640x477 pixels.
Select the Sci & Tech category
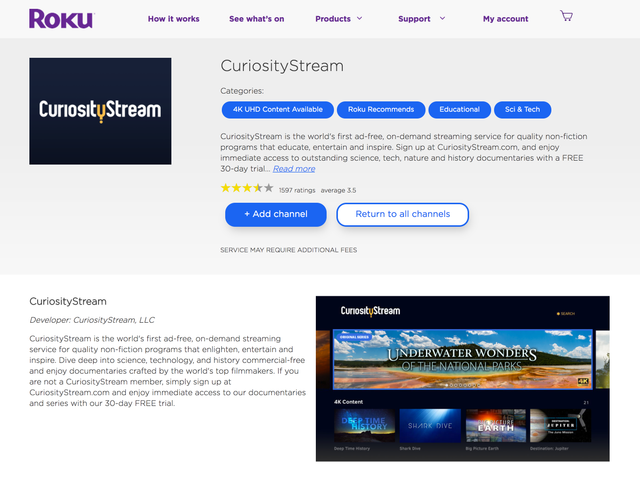pos(522,109)
